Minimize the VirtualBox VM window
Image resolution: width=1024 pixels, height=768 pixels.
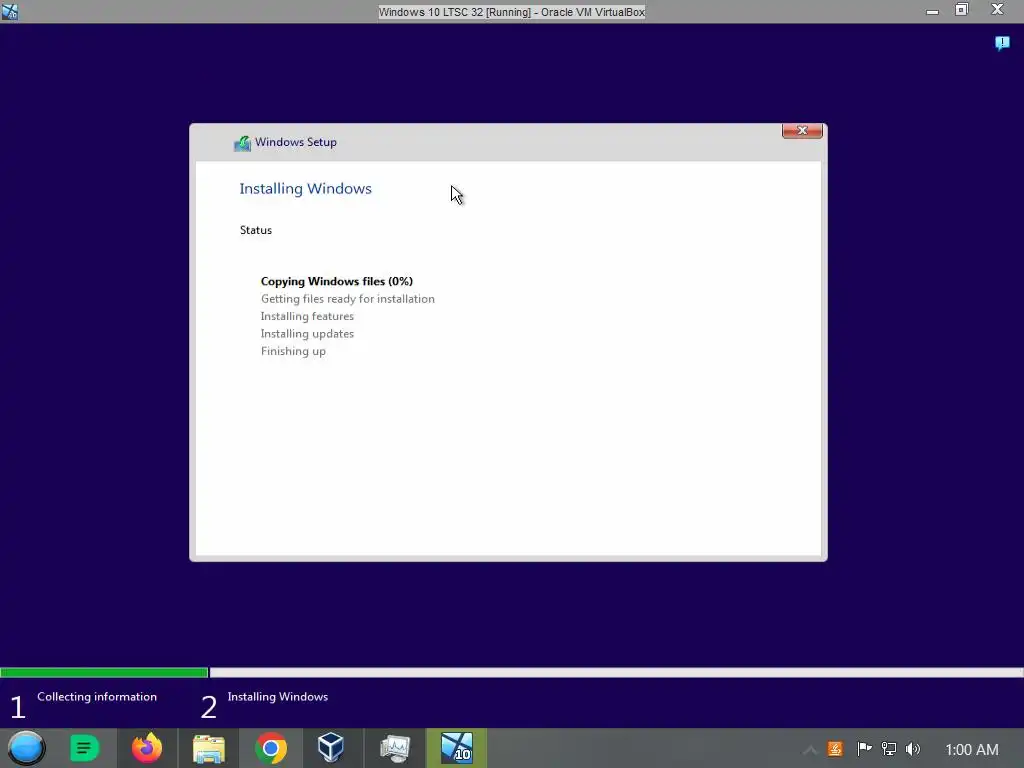point(932,11)
